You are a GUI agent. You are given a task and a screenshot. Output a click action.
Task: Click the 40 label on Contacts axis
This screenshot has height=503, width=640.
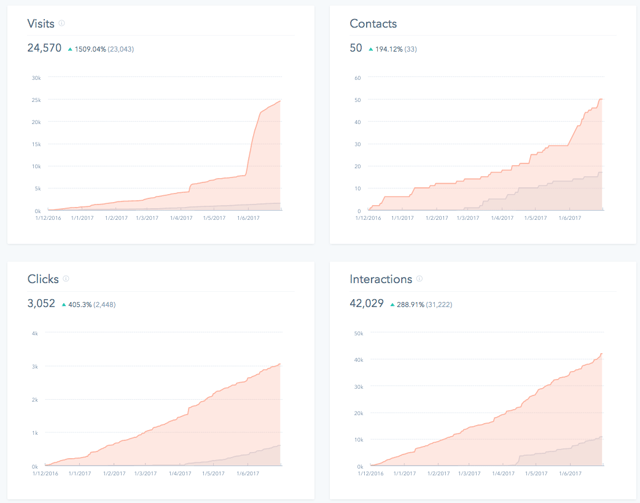[x=358, y=122]
